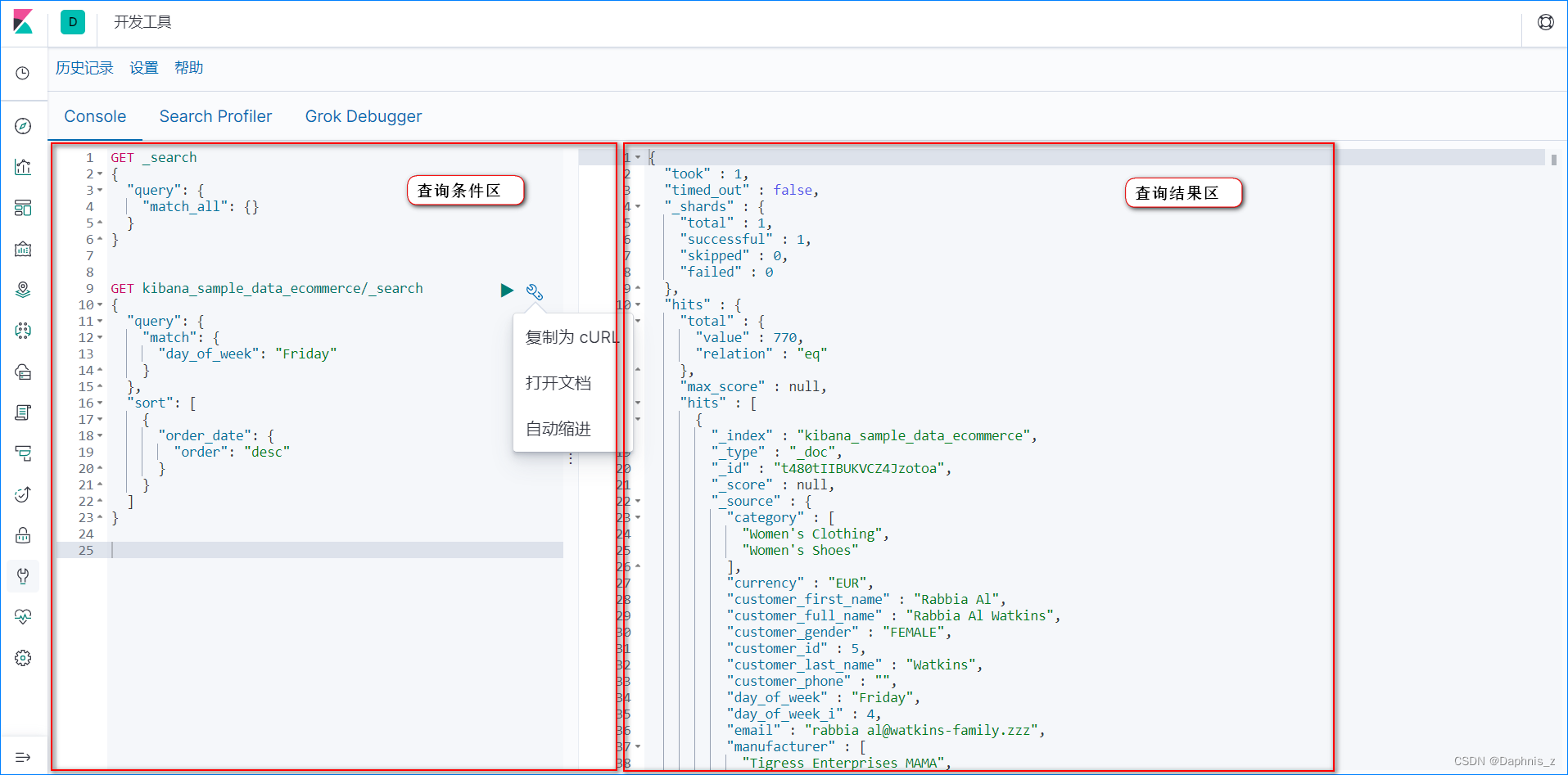Viewport: 1568px width, 775px height.
Task: Open the 设置 link
Action: [144, 68]
